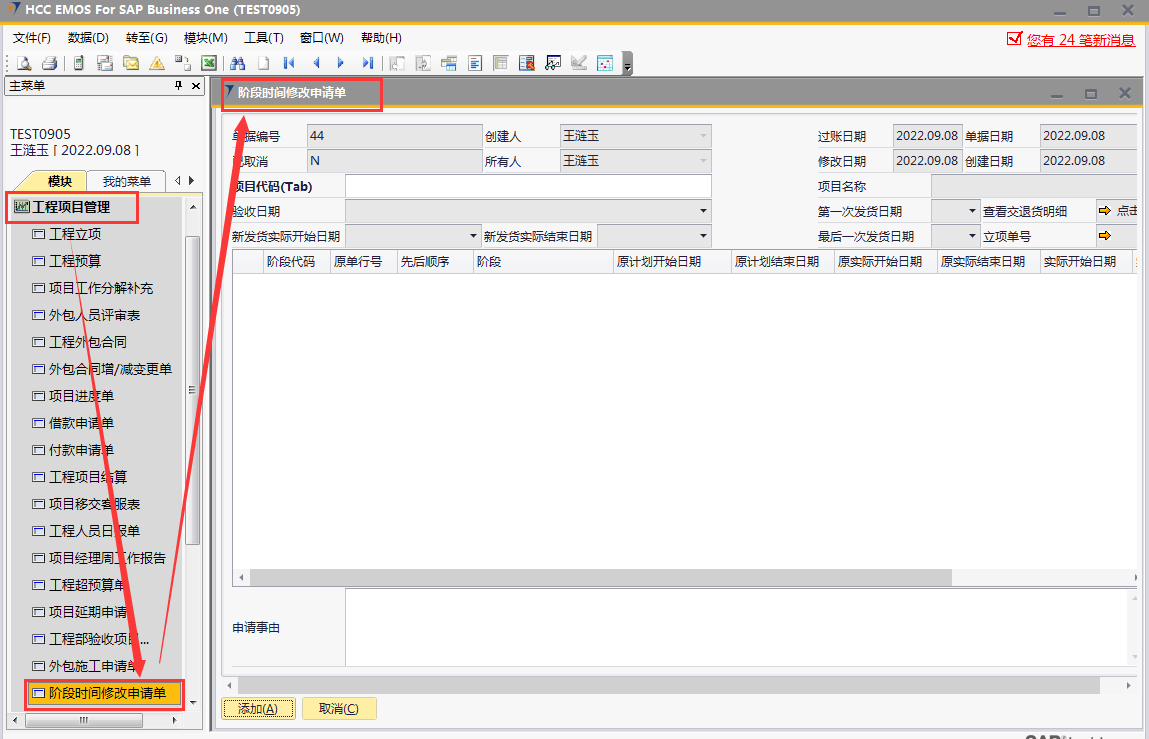Click the orange arrow beside 立项单号
Screen dimensions: 1149x739
[x=1105, y=236]
